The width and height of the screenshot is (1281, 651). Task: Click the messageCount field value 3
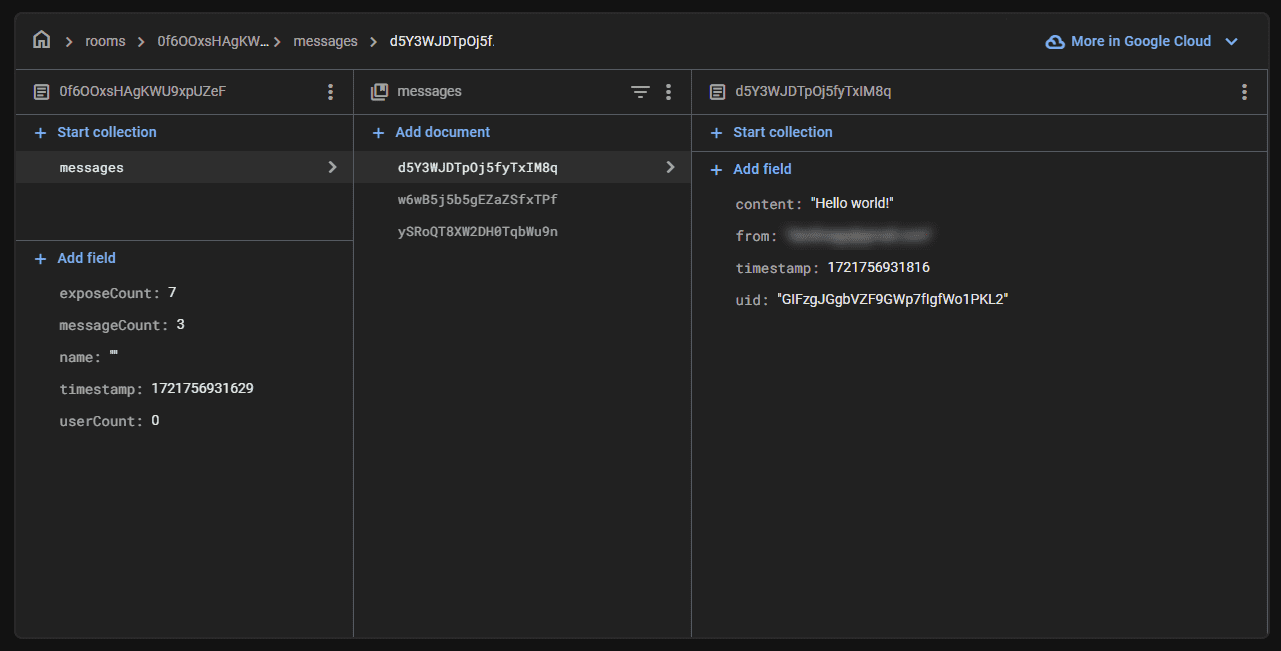180,324
